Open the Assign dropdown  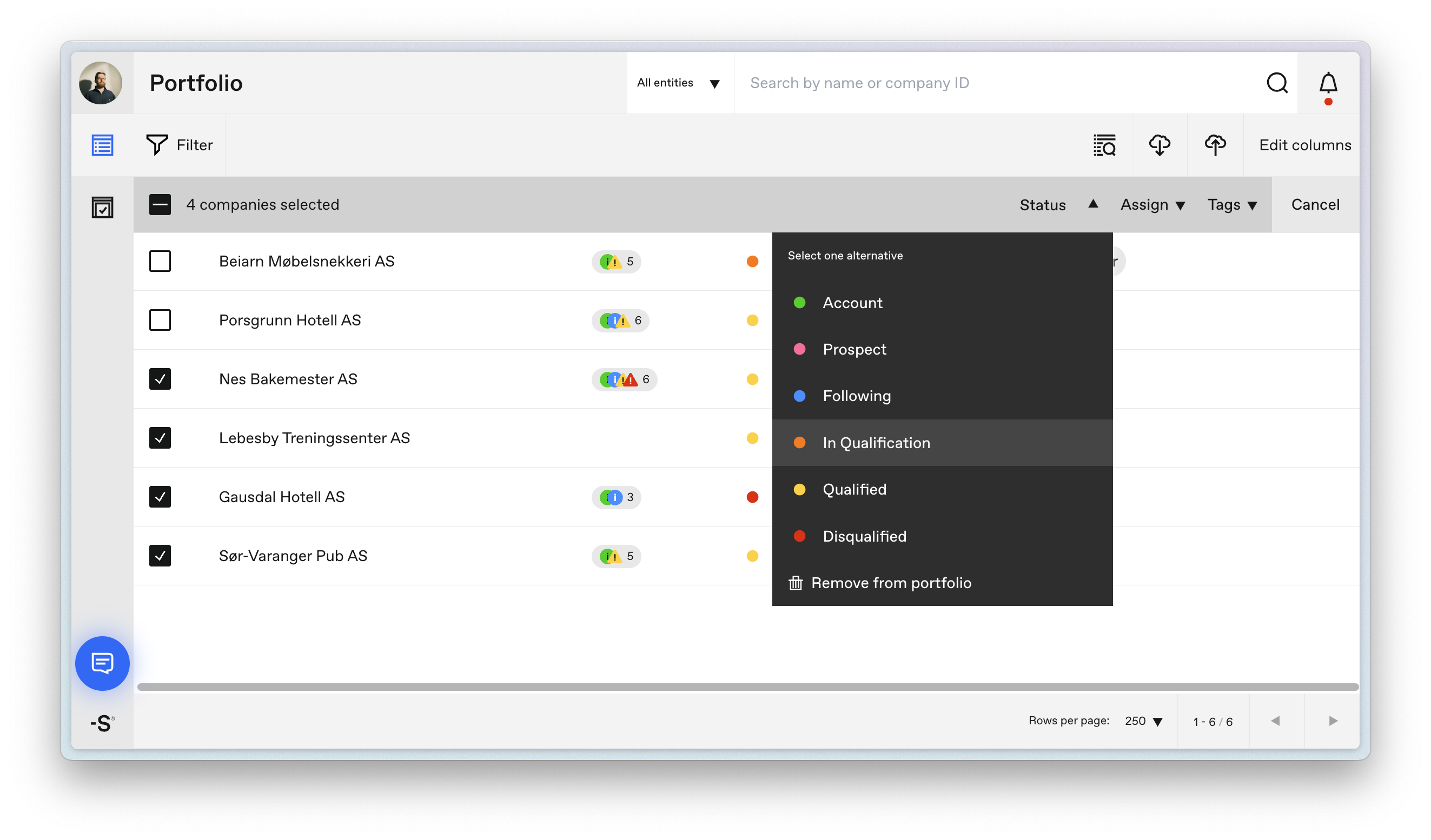(x=1152, y=204)
